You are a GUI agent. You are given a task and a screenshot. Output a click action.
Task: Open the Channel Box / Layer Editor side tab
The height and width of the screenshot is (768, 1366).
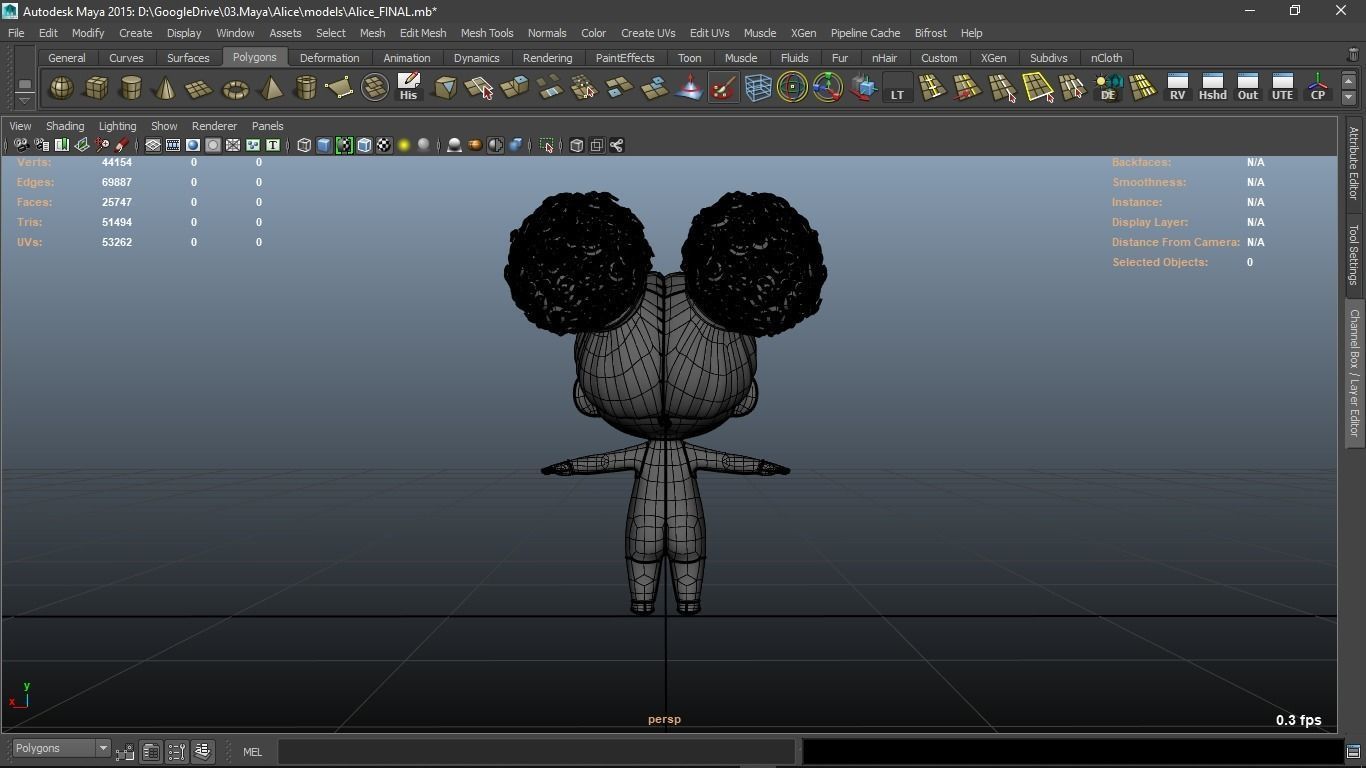pos(1354,373)
